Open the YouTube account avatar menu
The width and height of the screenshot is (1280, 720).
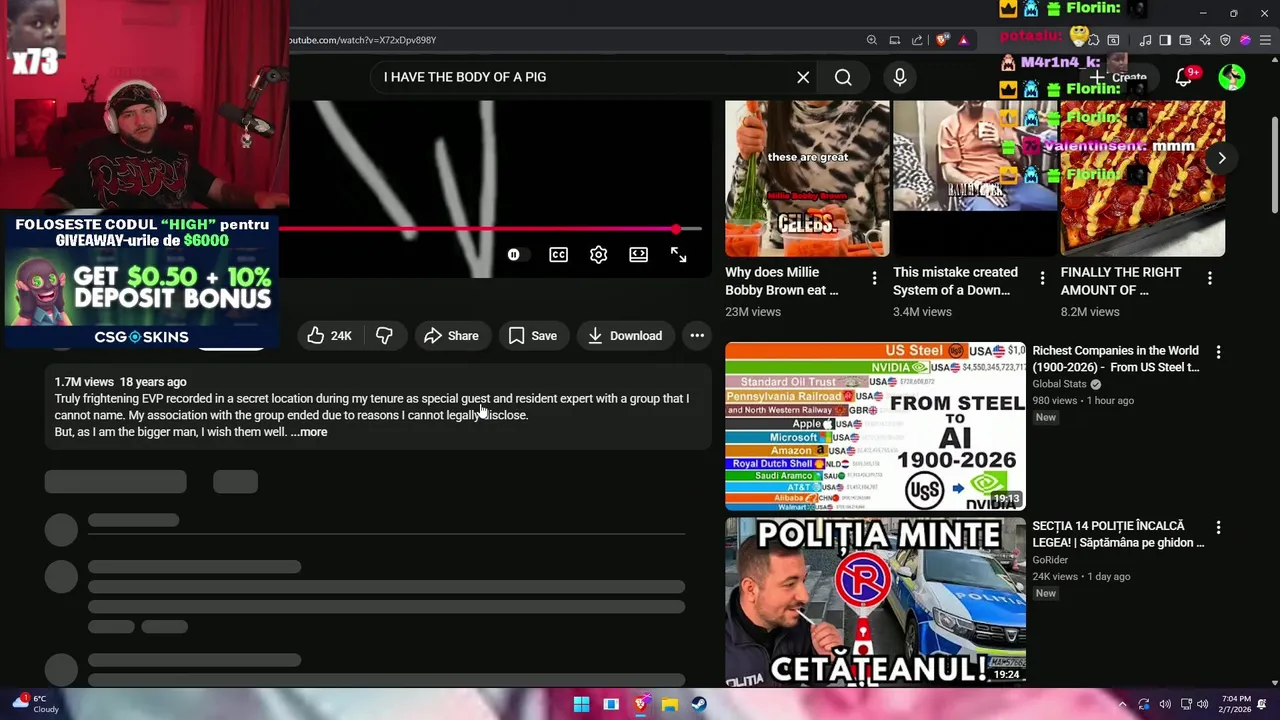point(1232,77)
